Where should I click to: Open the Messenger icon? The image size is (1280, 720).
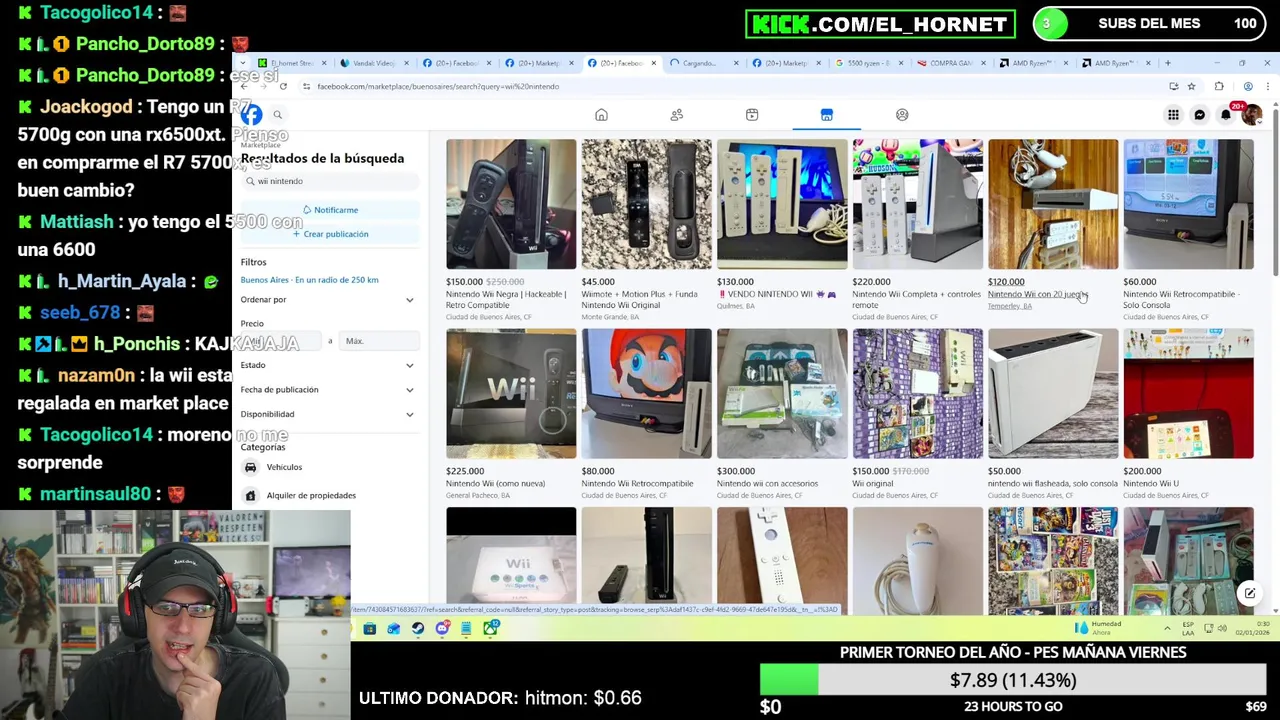[1199, 115]
